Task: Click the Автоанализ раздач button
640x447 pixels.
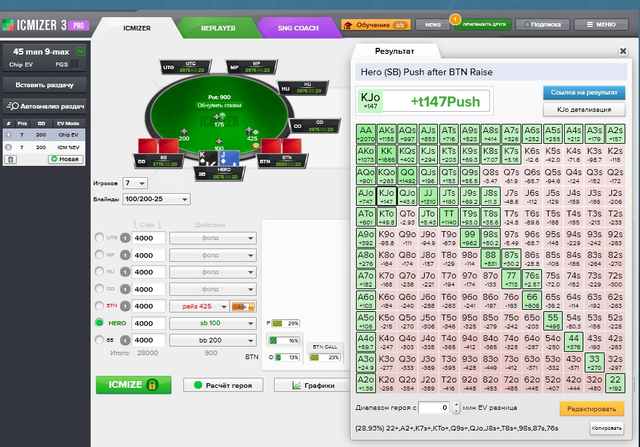Action: pyautogui.click(x=44, y=106)
